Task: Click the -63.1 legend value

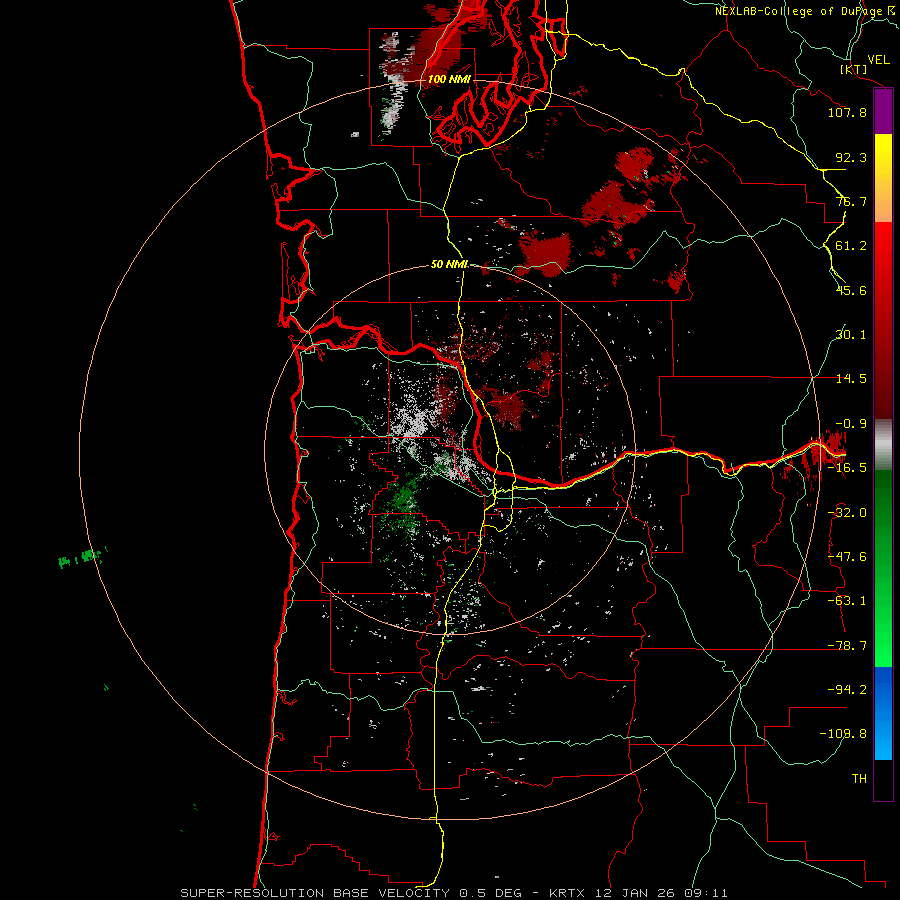Action: pos(847,601)
